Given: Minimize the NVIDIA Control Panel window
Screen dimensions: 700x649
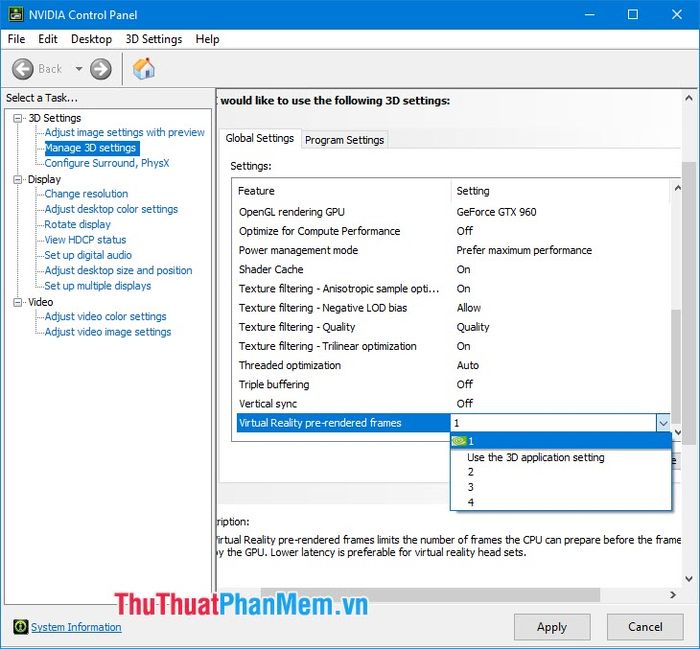Looking at the screenshot, I should (x=589, y=14).
